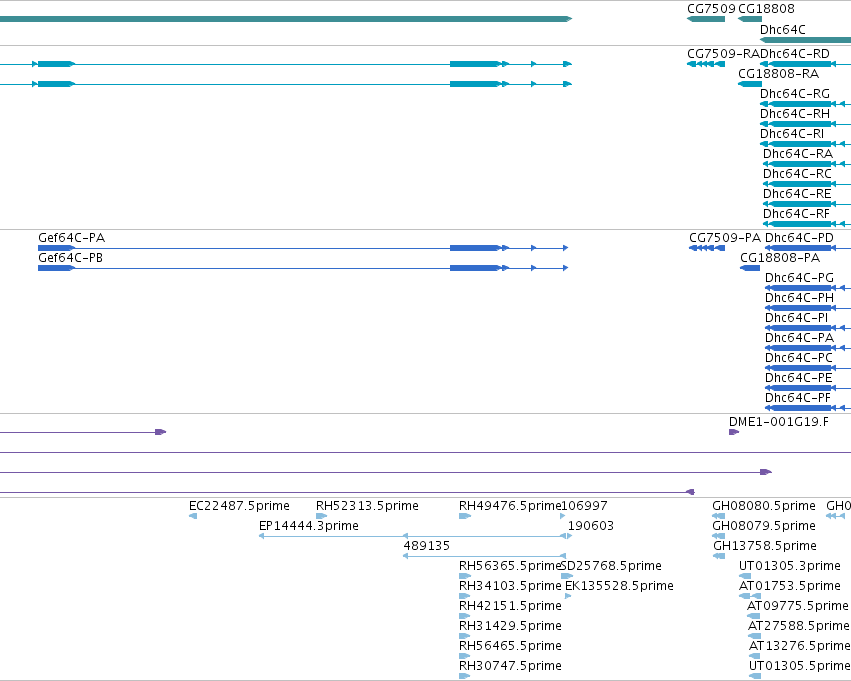The width and height of the screenshot is (851, 681).
Task: Click transcript Dhc64C-RC
Action: pos(797,174)
